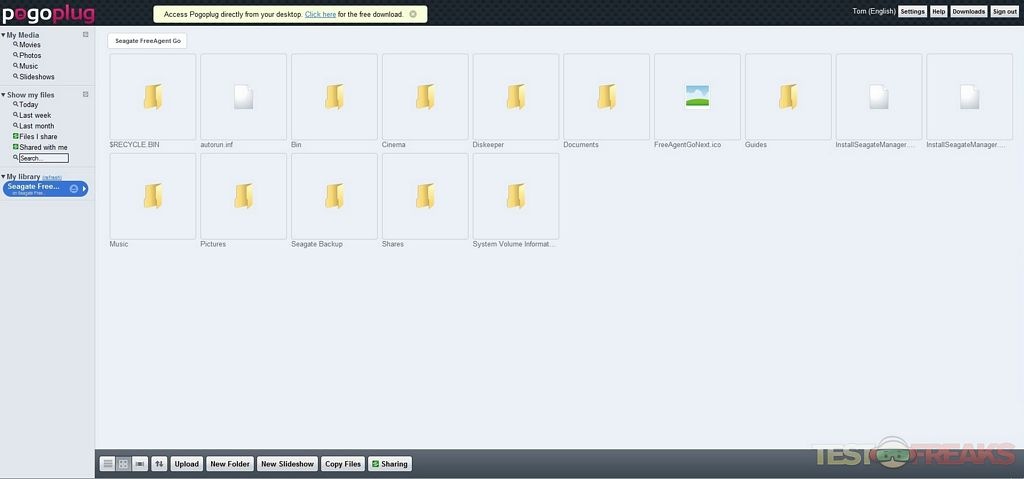Focus the Search input field
Viewport: 1024px width, 479px height.
click(44, 158)
